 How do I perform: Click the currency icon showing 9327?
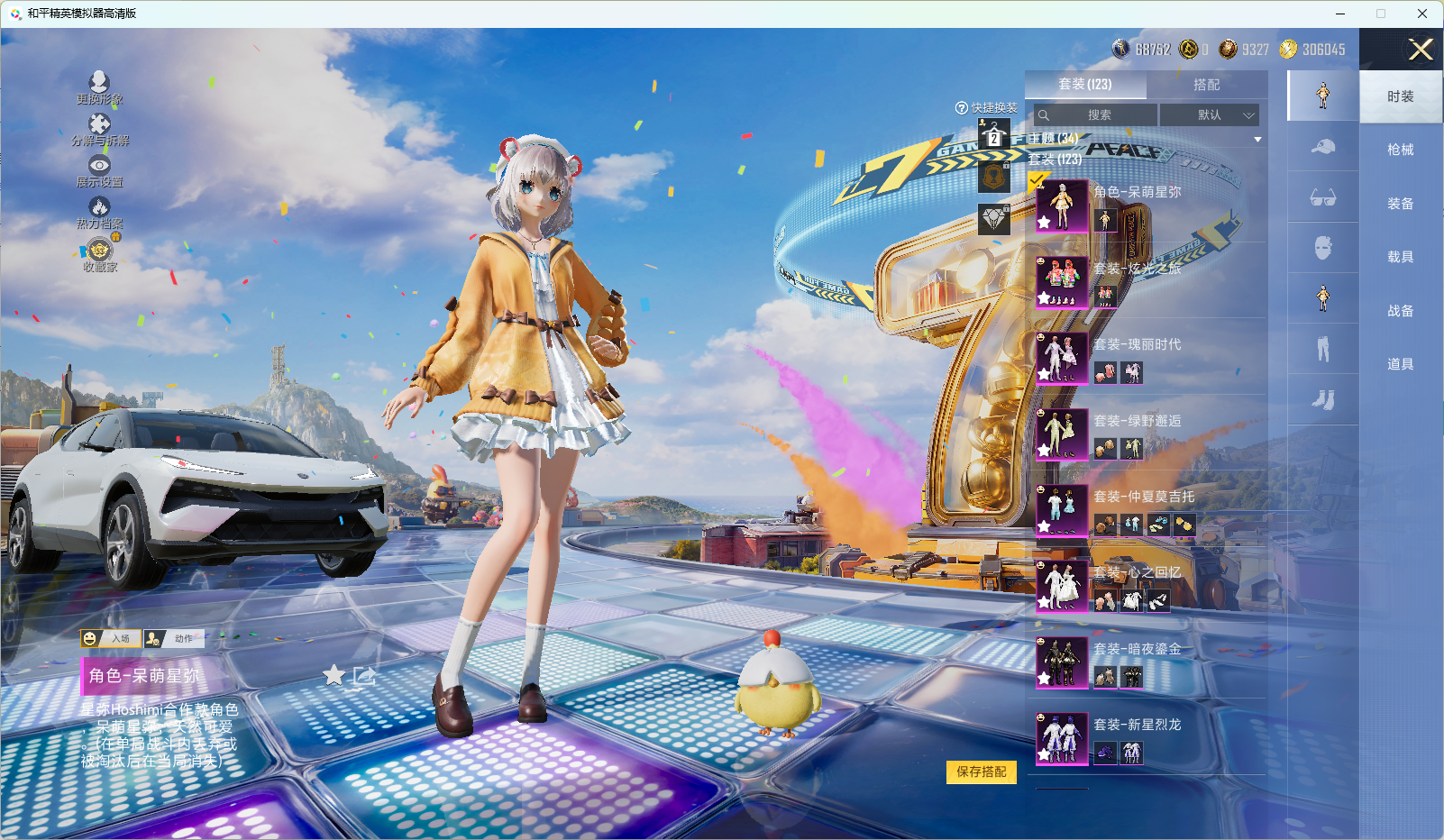click(1228, 49)
